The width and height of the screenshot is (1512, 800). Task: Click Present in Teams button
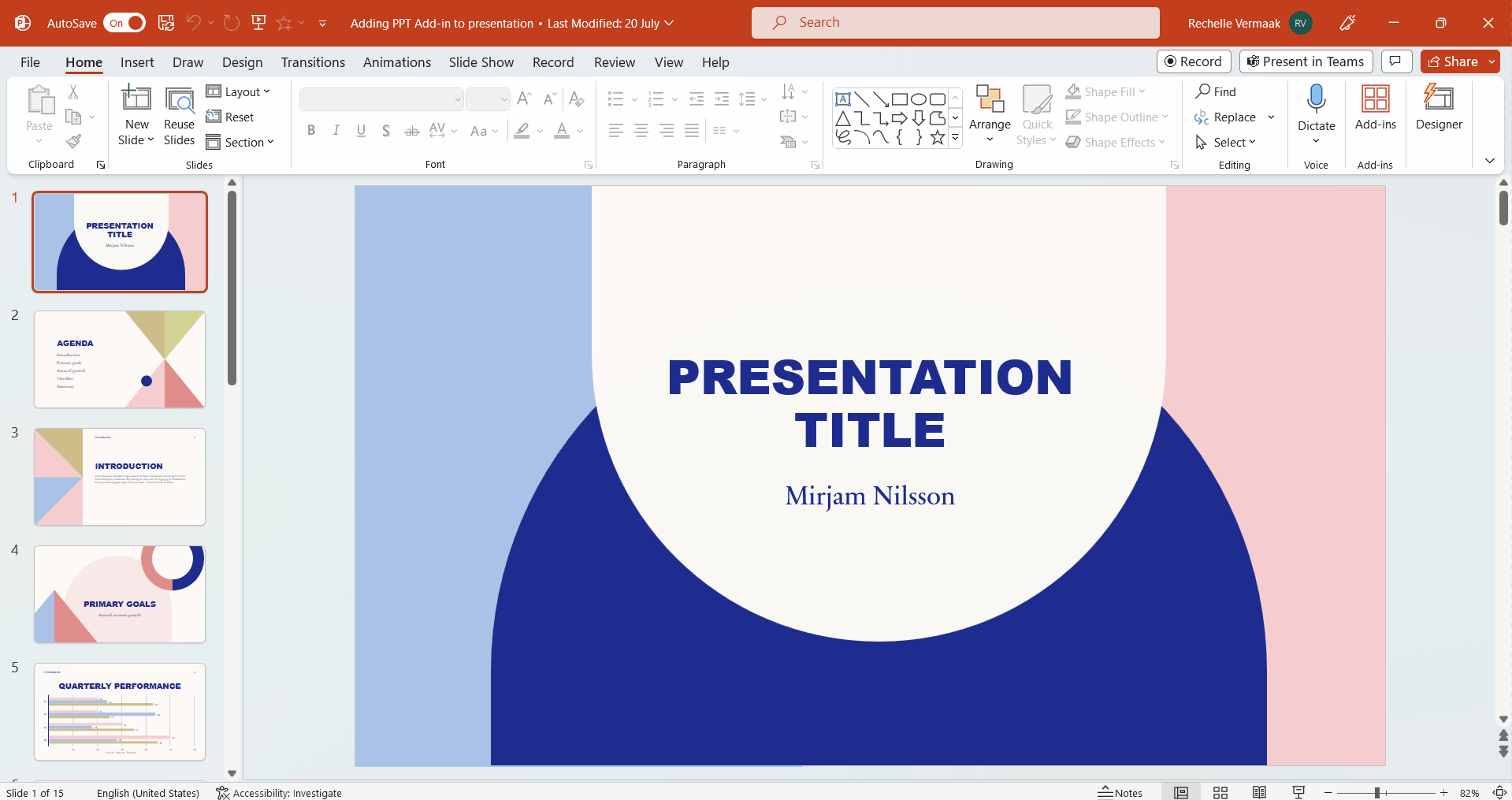click(1306, 61)
